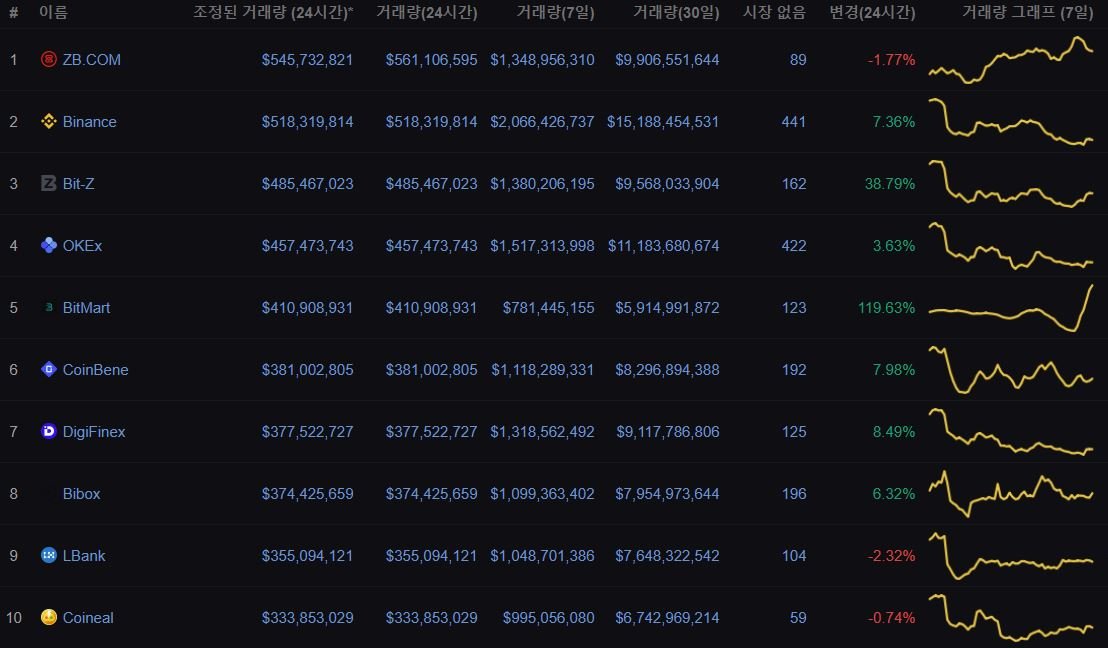1108x648 pixels.
Task: Click Binance 7-day volume $2,066,426,737
Action: (542, 122)
